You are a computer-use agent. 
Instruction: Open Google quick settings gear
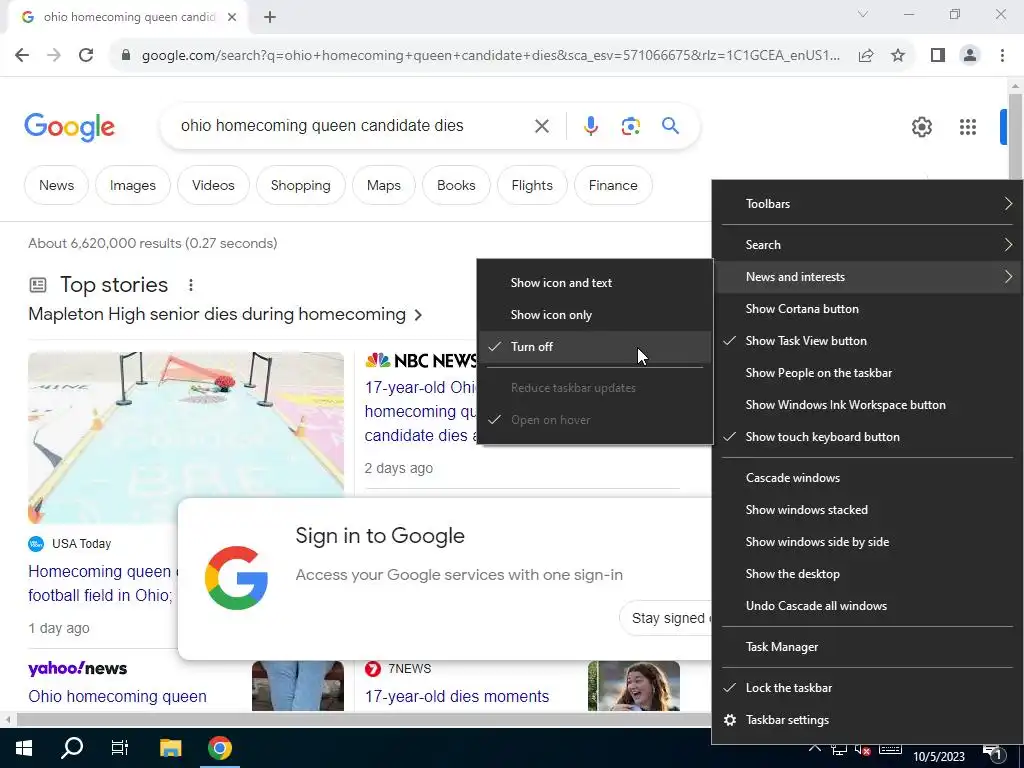point(921,127)
